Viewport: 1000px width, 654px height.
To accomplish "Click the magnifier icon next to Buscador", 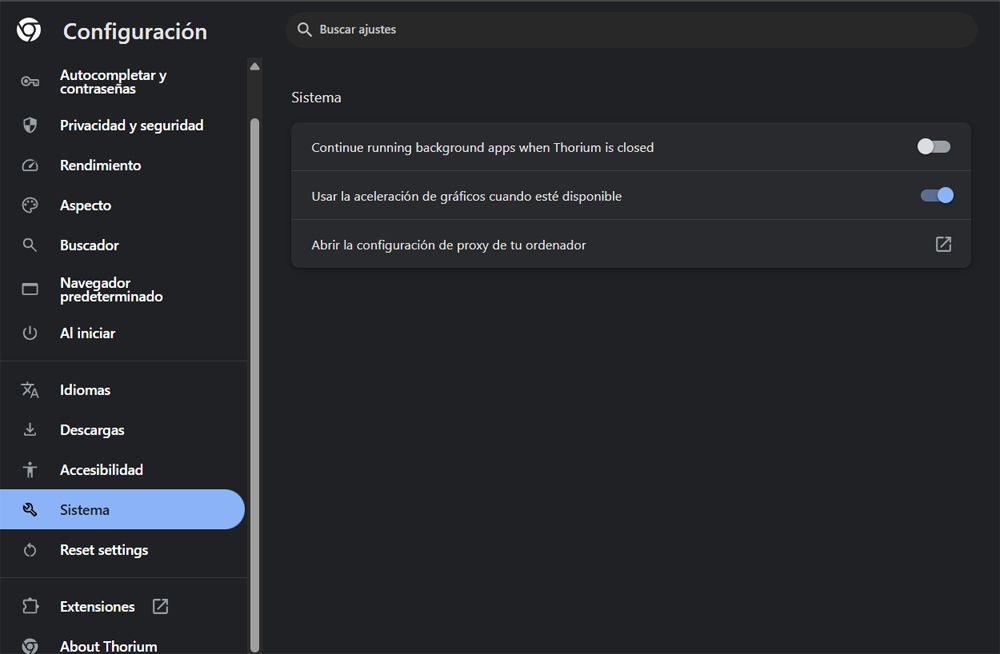I will (x=30, y=245).
